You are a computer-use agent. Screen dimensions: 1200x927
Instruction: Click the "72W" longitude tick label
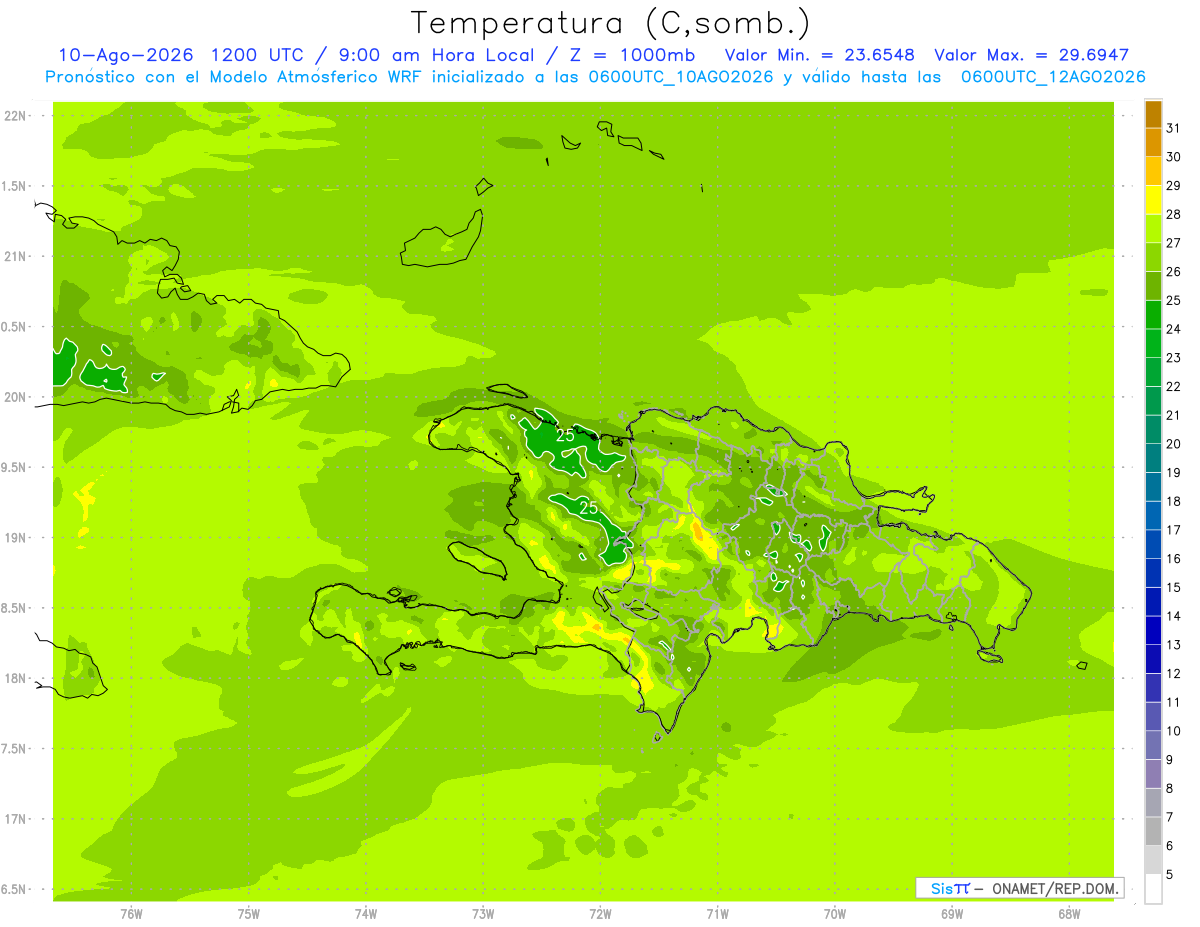pos(601,914)
